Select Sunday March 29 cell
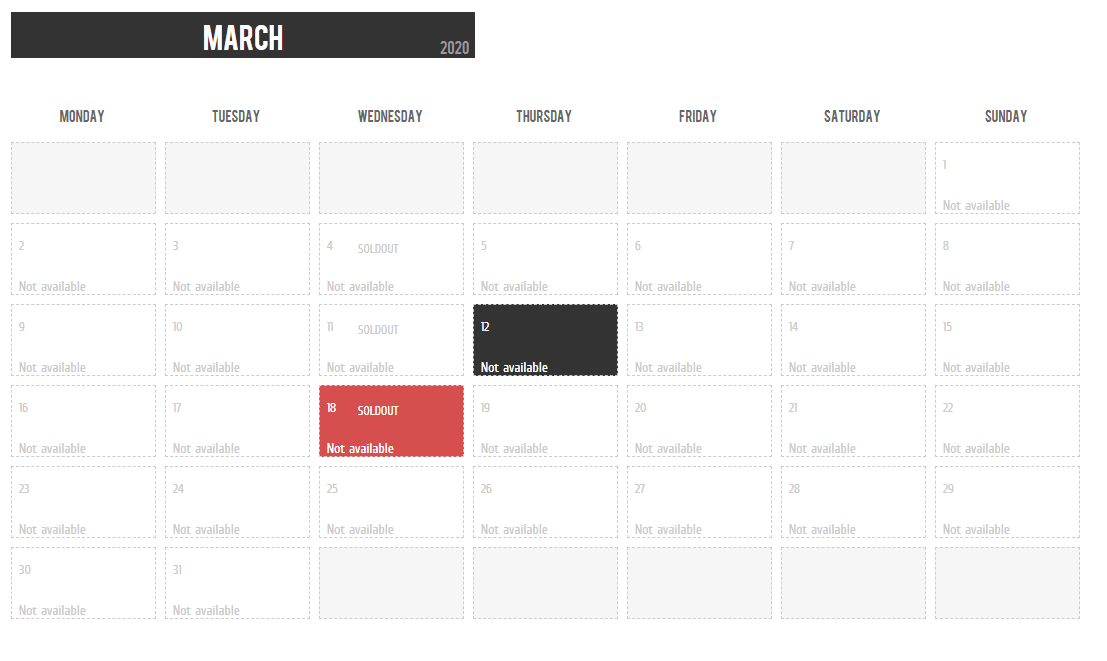1107x661 pixels. 1007,502
